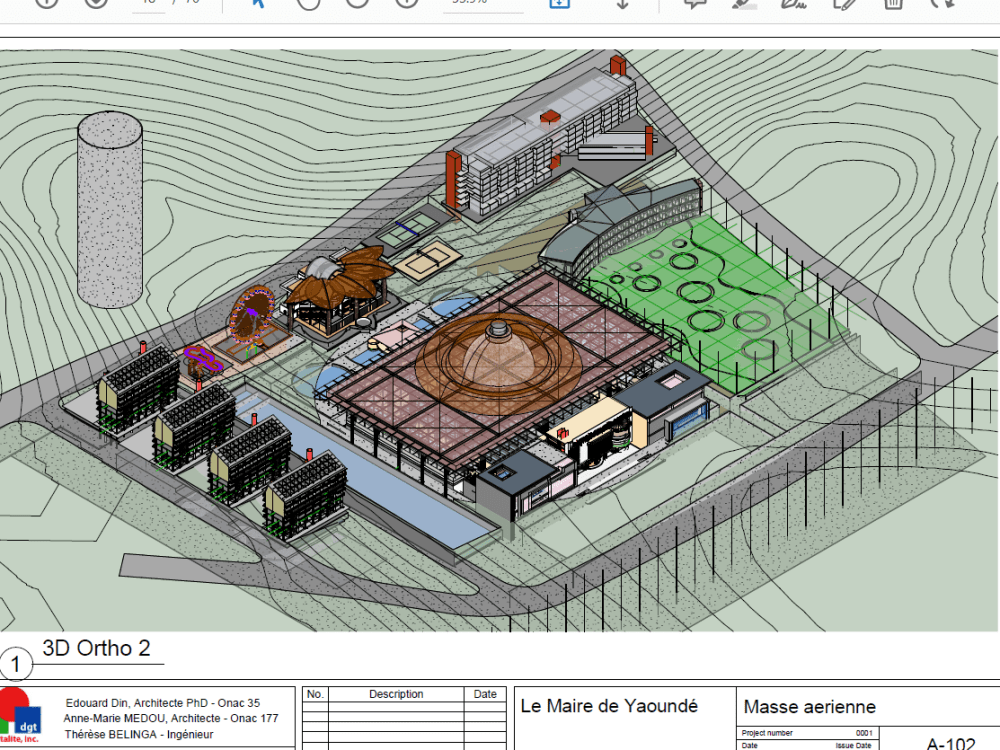Click the trash delete icon

(x=893, y=3)
